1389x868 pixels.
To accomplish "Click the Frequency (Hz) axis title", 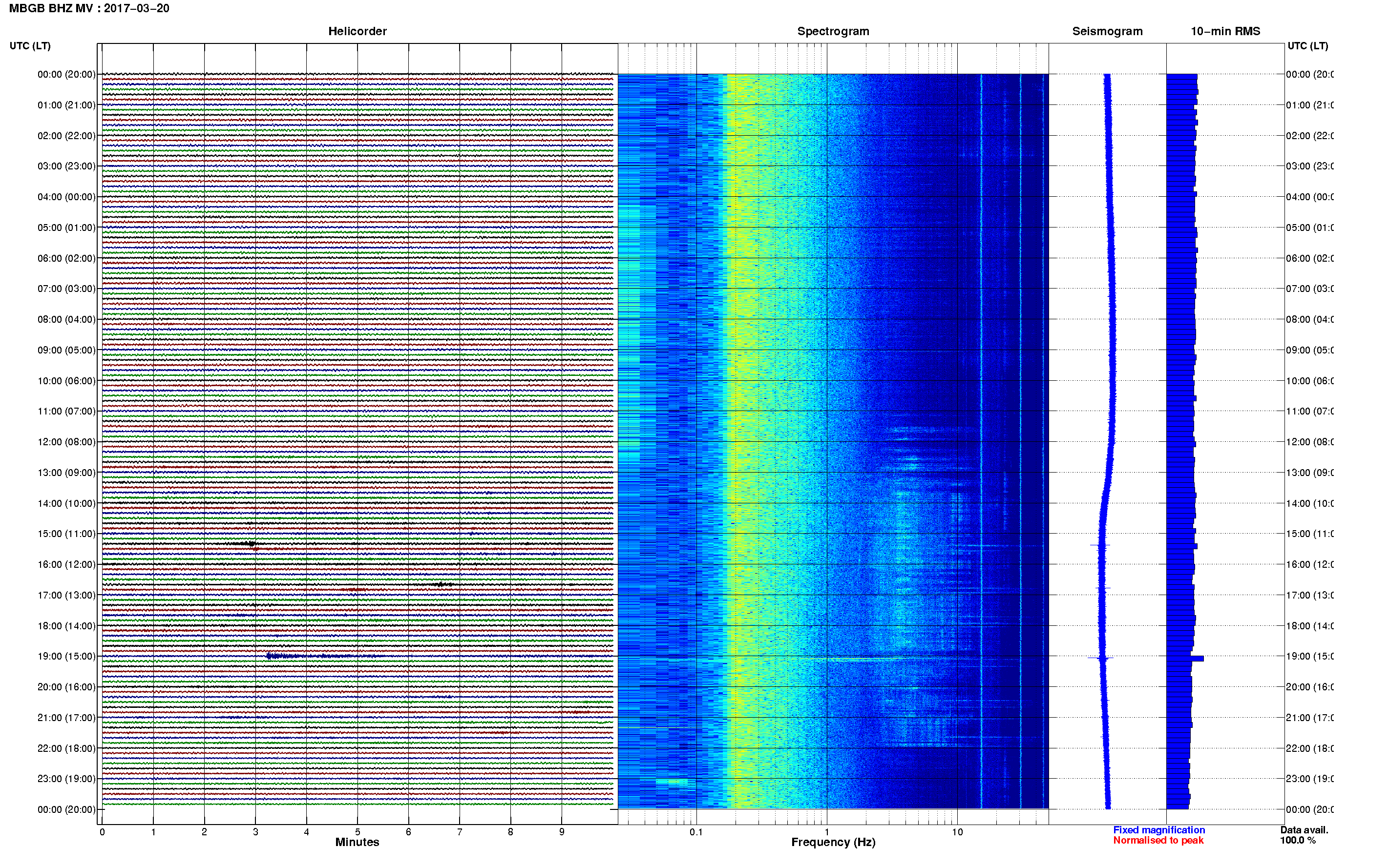I will point(833,842).
